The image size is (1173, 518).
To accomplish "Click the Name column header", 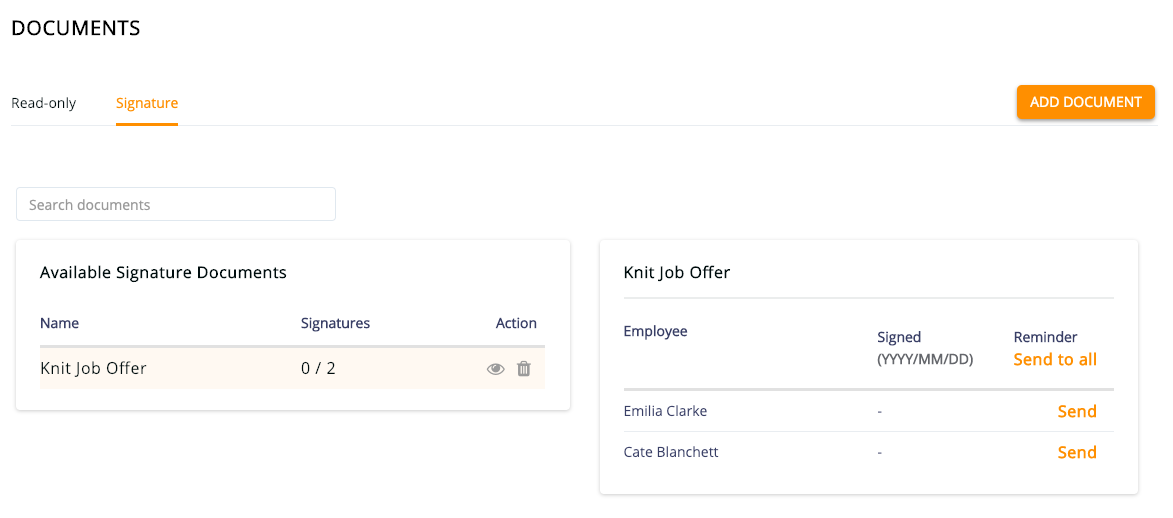I will pos(60,323).
